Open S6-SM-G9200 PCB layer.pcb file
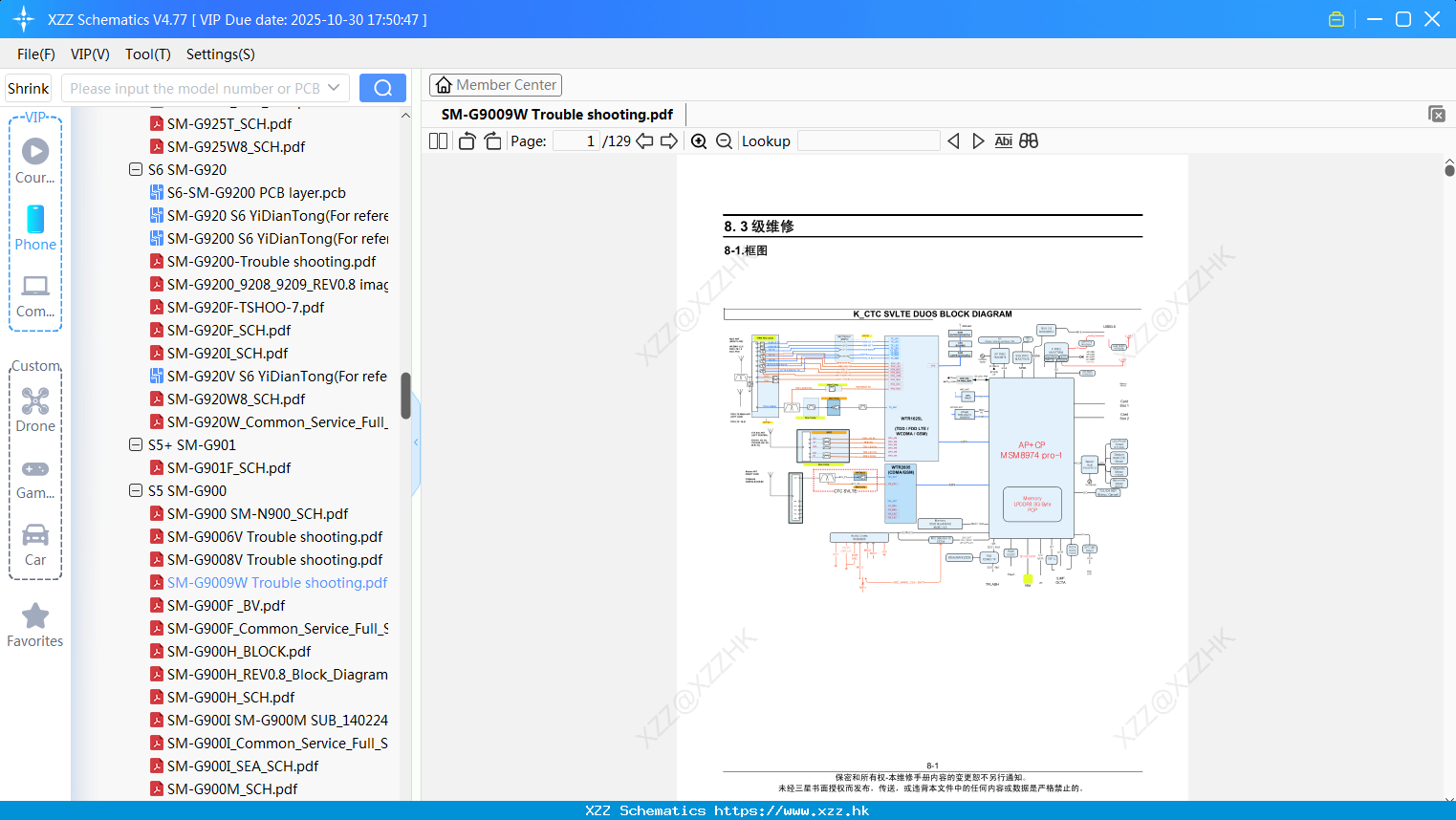The height and width of the screenshot is (820, 1456). click(256, 192)
